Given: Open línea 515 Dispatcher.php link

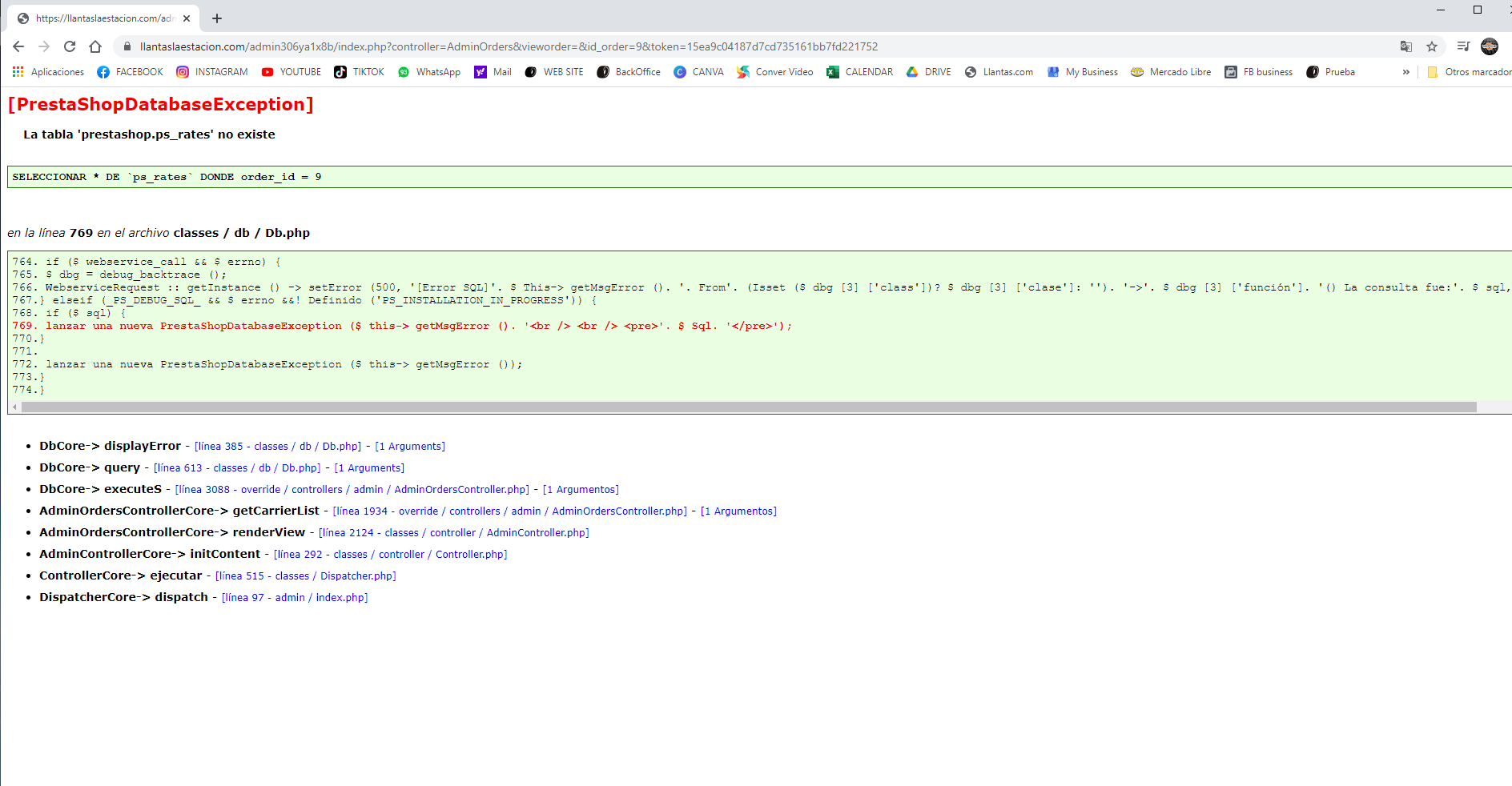Looking at the screenshot, I should [306, 576].
